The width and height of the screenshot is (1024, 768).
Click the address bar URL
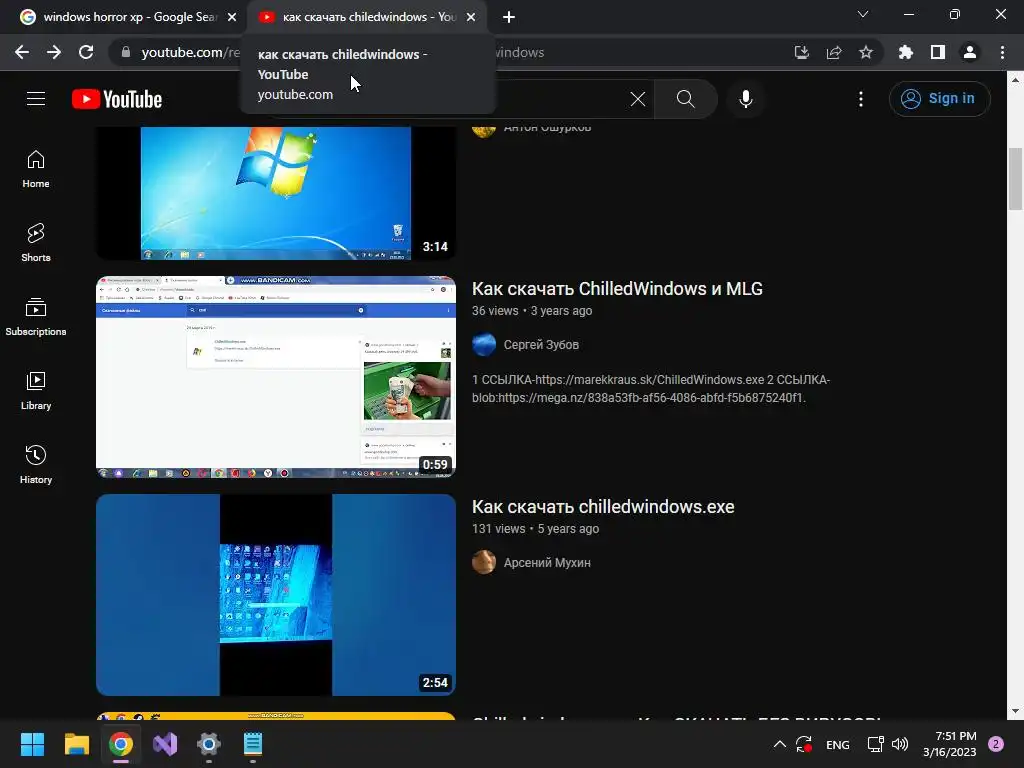click(x=191, y=52)
